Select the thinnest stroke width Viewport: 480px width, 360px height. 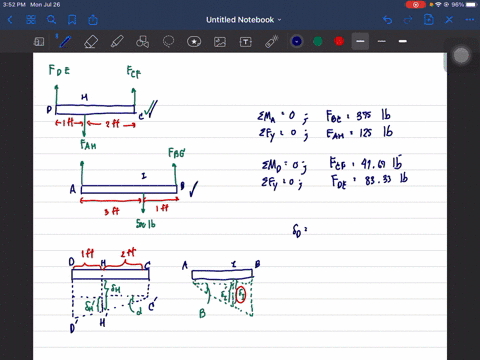[x=382, y=41]
